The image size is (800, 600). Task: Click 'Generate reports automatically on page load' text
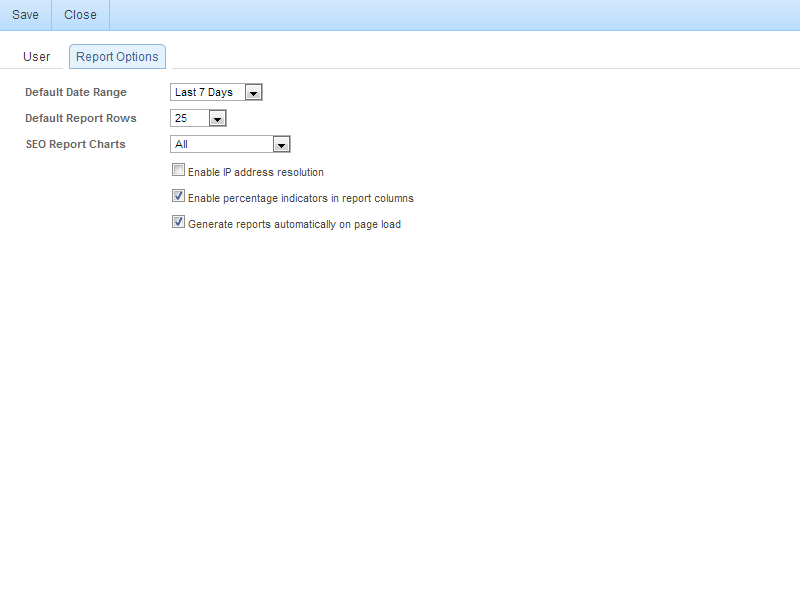coord(294,224)
